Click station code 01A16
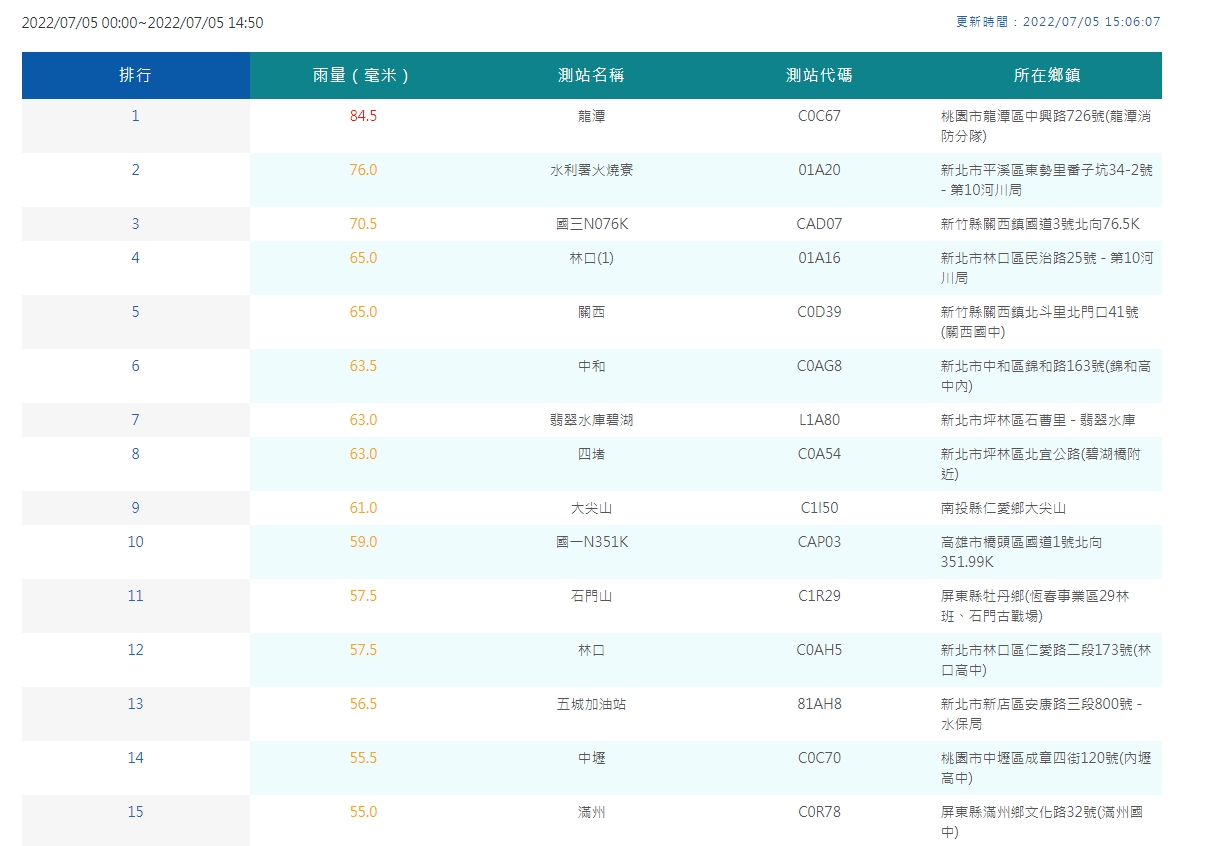This screenshot has height=846, width=1211. point(819,258)
